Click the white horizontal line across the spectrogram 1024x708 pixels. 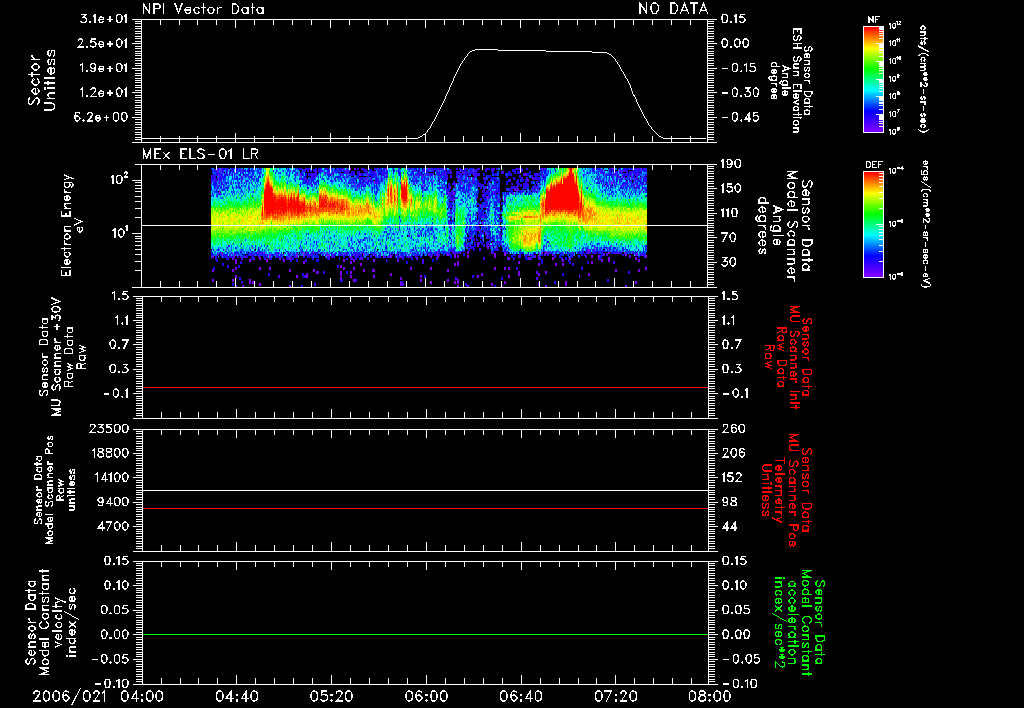424,225
